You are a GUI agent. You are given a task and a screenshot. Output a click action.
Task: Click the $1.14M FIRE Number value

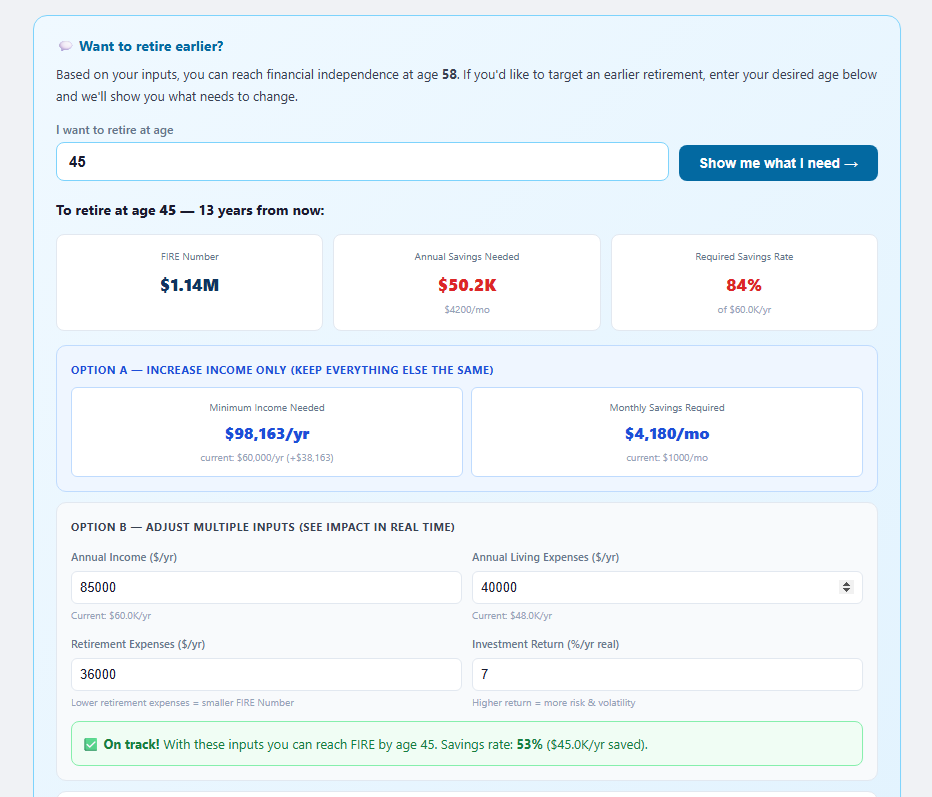pos(190,285)
